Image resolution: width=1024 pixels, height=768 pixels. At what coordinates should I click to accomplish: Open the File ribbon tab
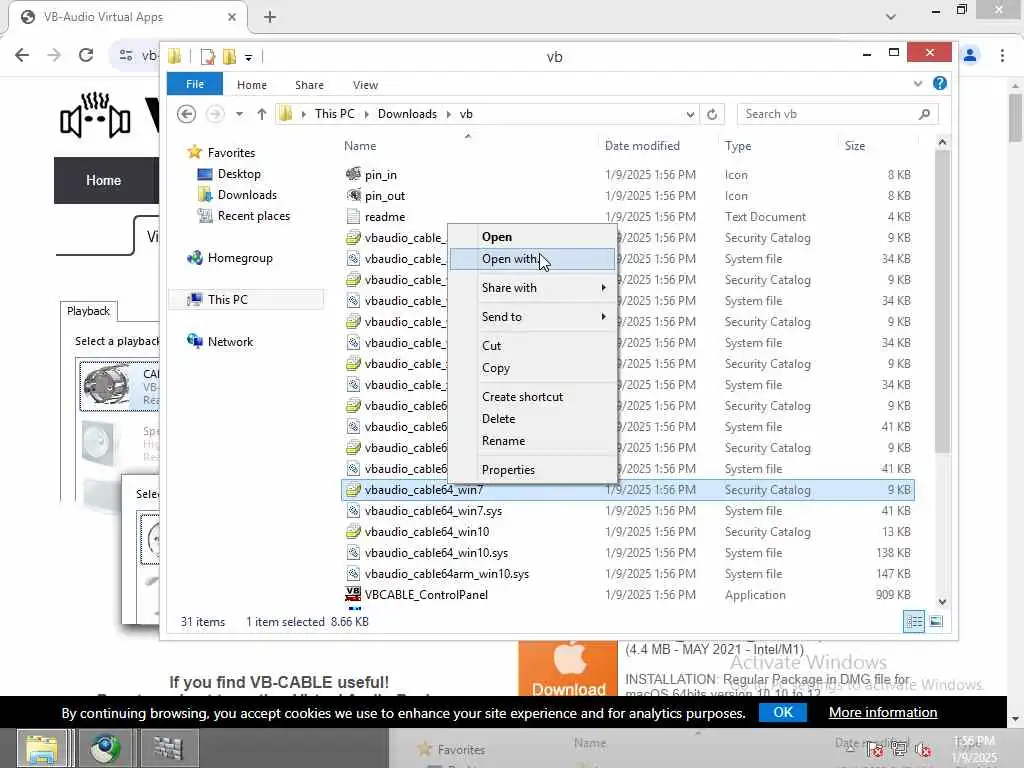(x=195, y=84)
